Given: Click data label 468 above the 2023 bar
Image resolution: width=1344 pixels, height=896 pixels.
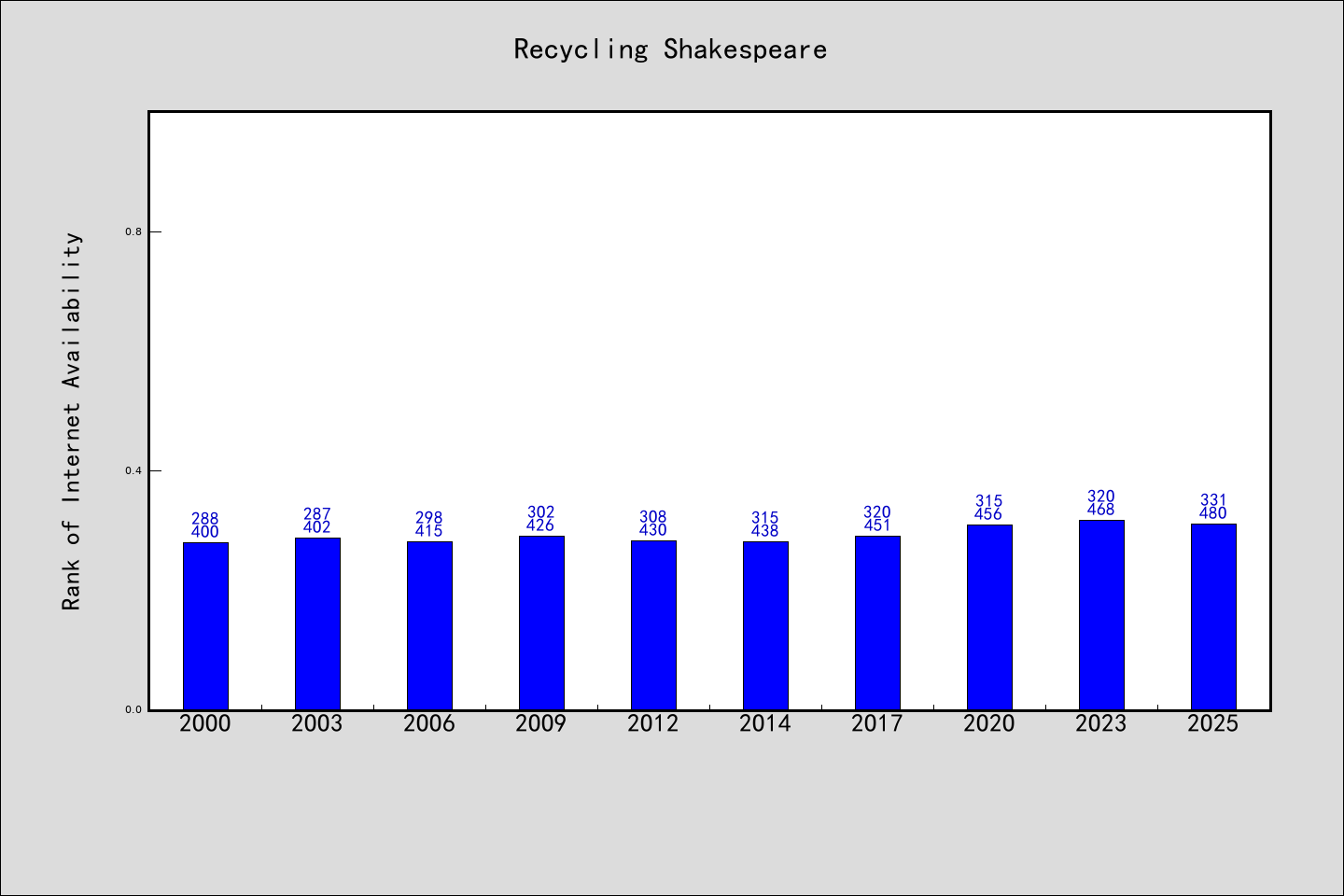Looking at the screenshot, I should pos(1101,510).
